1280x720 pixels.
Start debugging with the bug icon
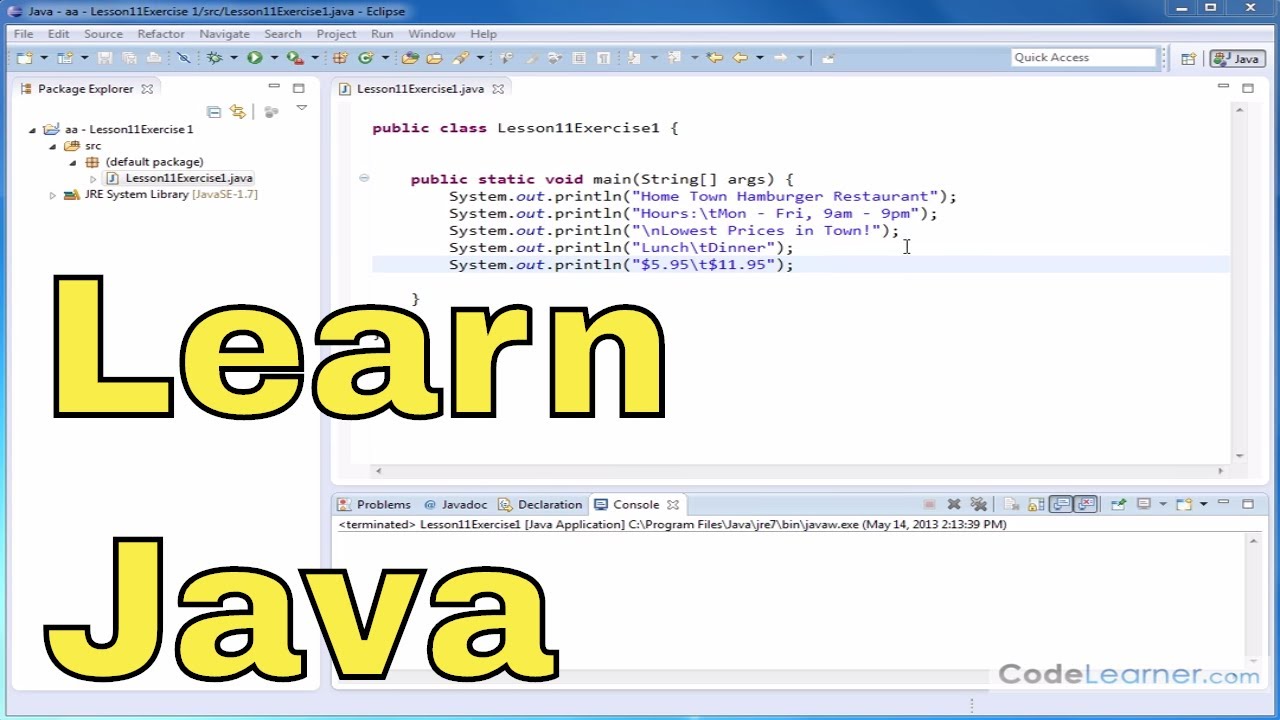215,58
